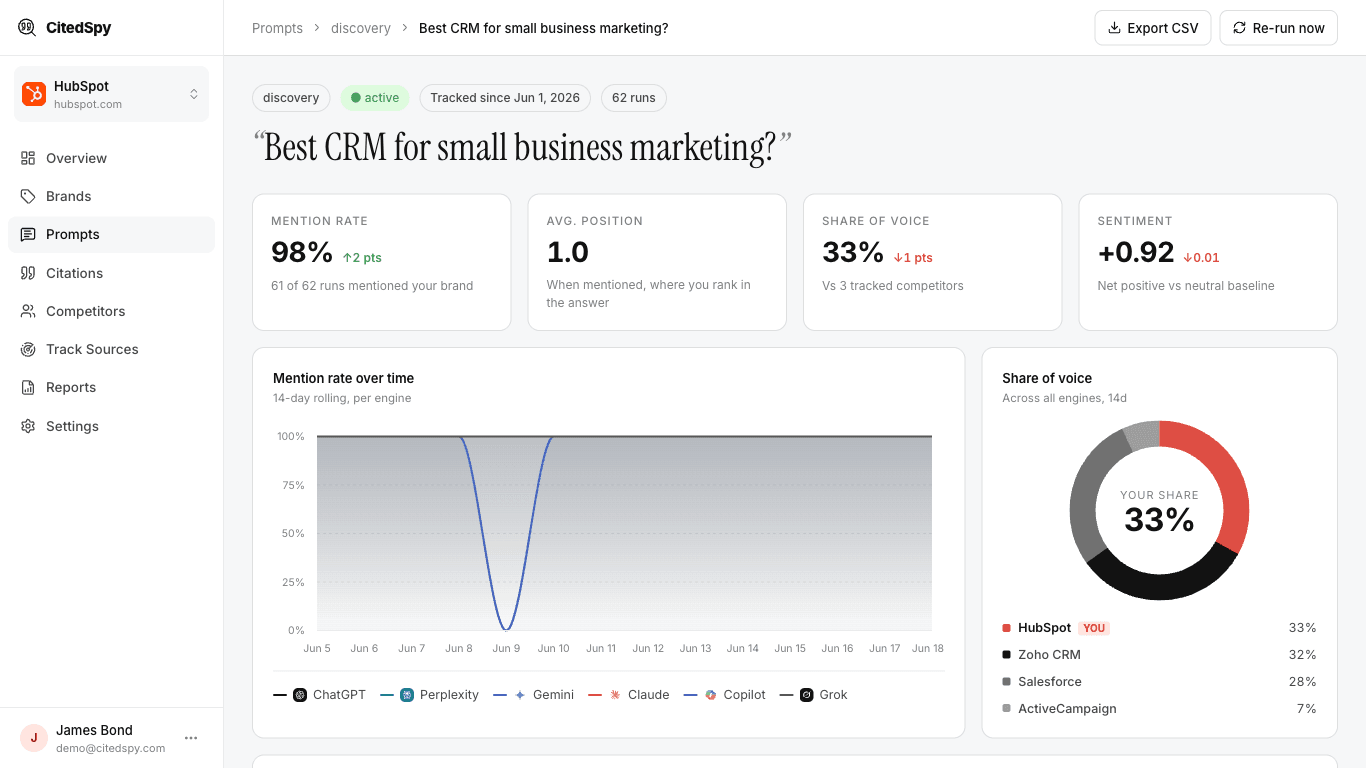Toggle Grok series in chart legend
The height and width of the screenshot is (768, 1366).
pos(814,695)
